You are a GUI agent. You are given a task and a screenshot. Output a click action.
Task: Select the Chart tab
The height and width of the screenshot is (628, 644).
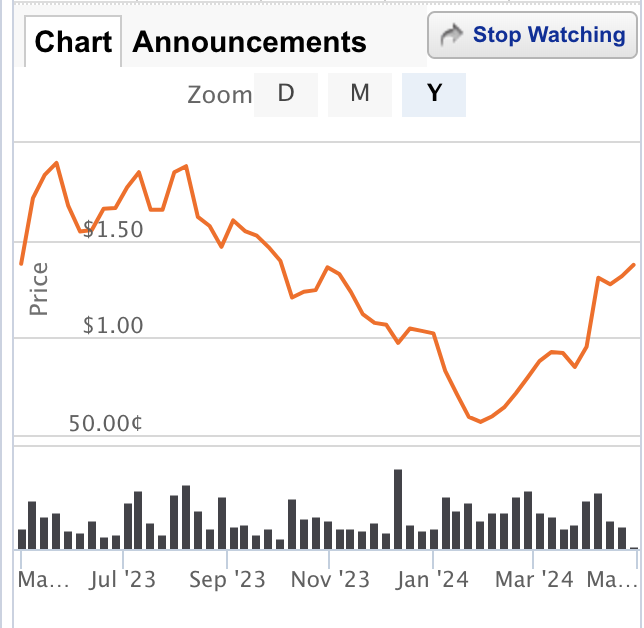pyautogui.click(x=73, y=41)
